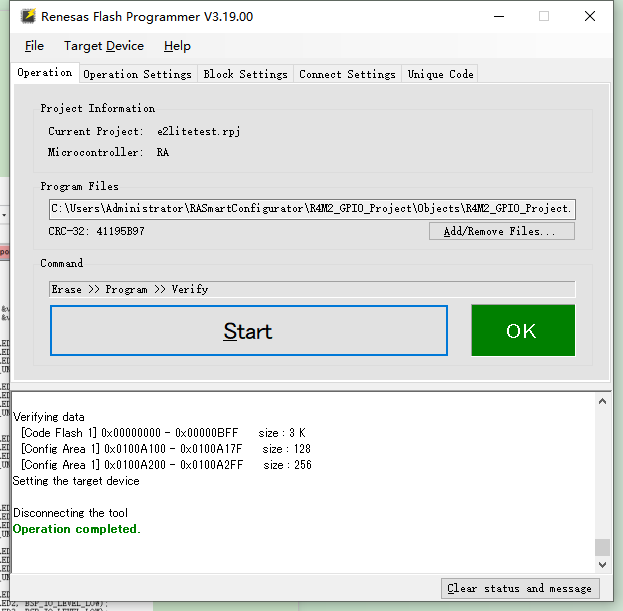
Task: Select the Operation tab
Action: (x=45, y=73)
